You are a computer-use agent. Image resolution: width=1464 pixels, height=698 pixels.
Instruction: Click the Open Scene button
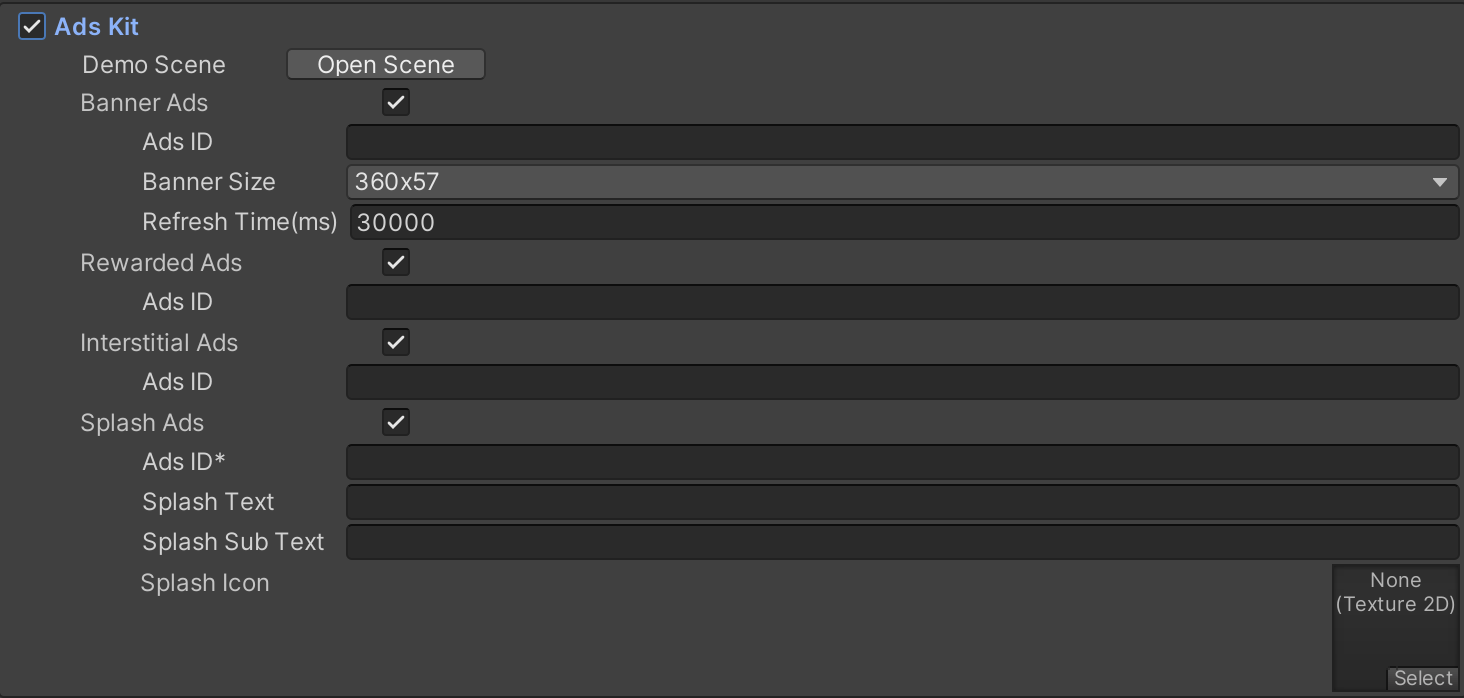click(x=385, y=65)
